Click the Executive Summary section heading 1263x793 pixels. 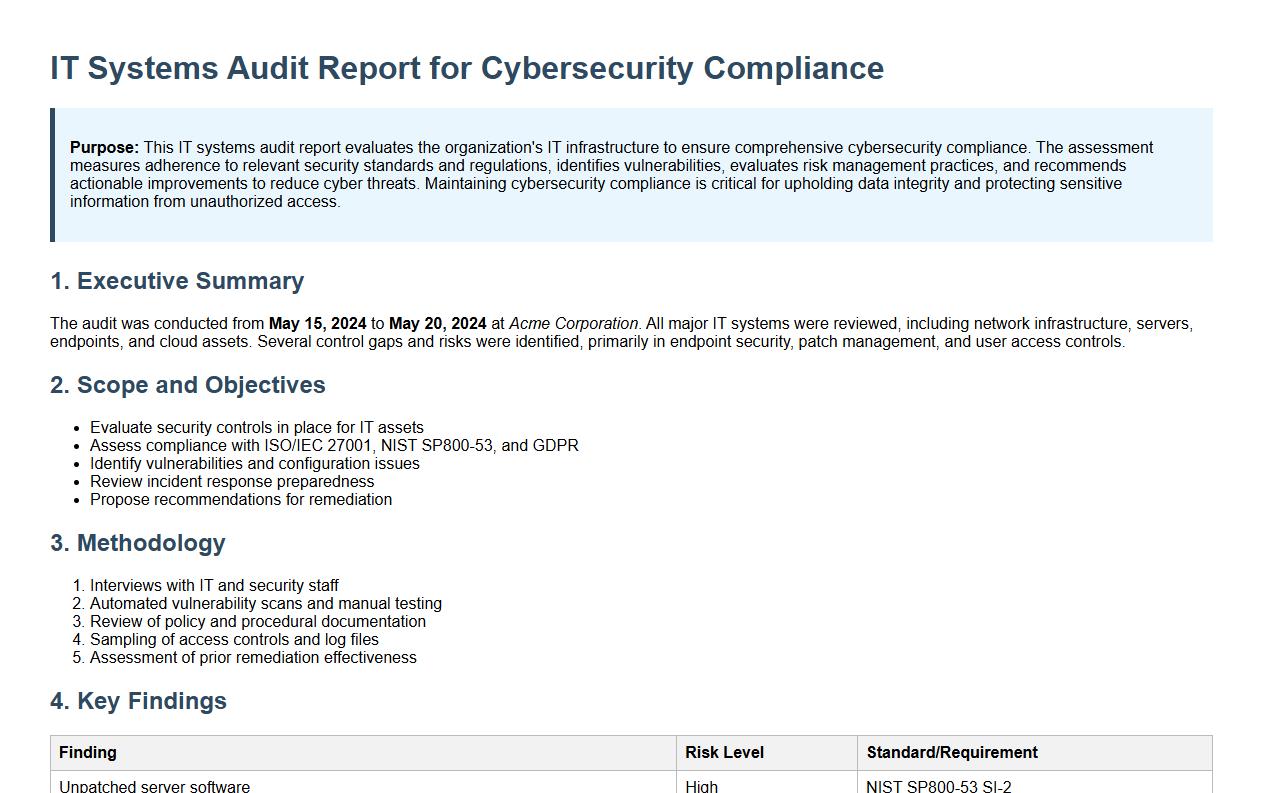(x=177, y=281)
